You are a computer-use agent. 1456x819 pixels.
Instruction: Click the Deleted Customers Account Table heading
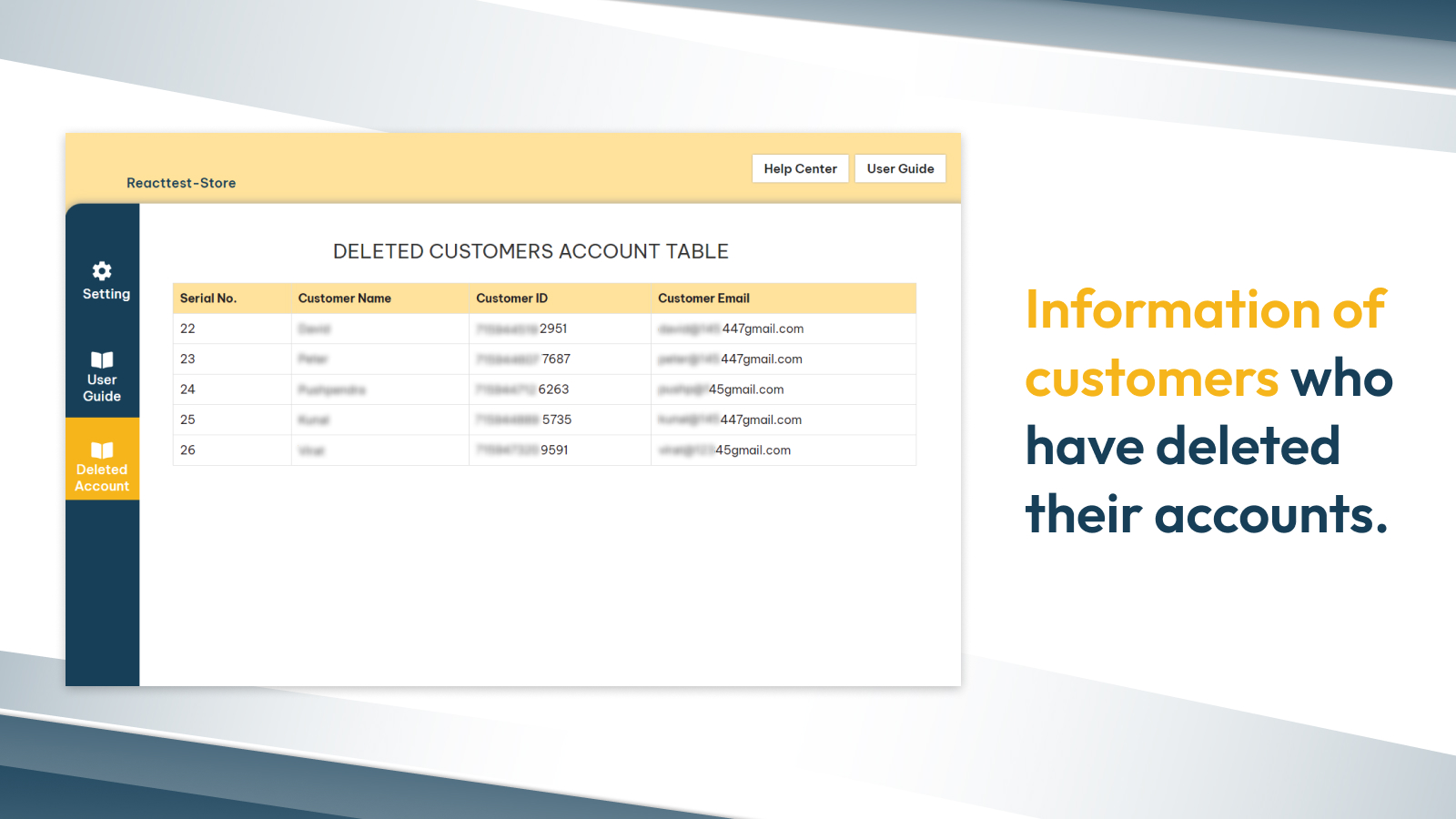pyautogui.click(x=531, y=251)
